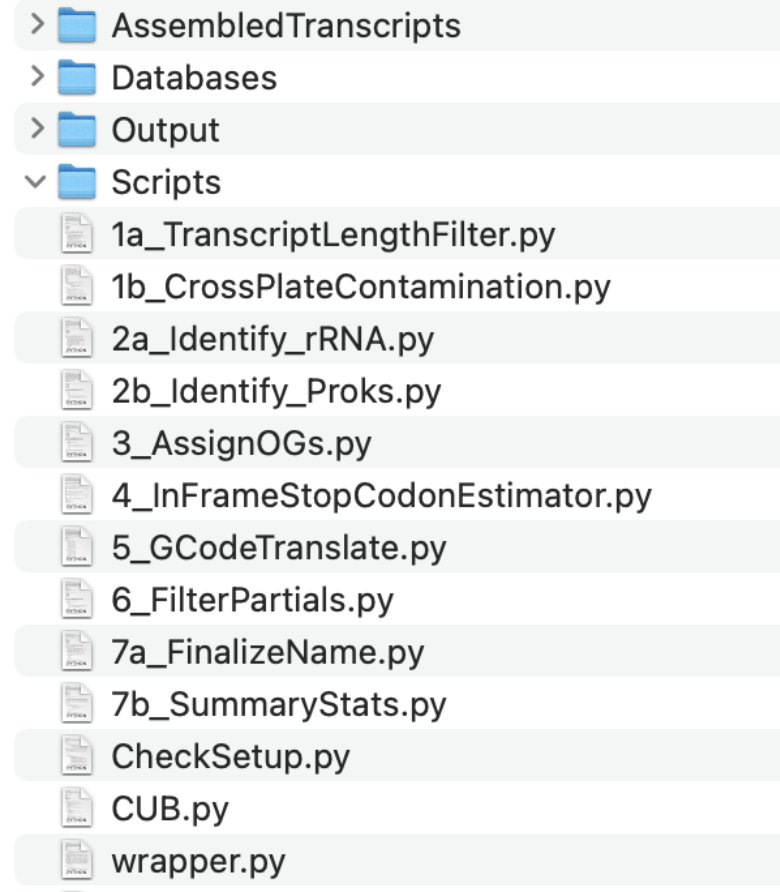Click the Output folder icon

77,129
